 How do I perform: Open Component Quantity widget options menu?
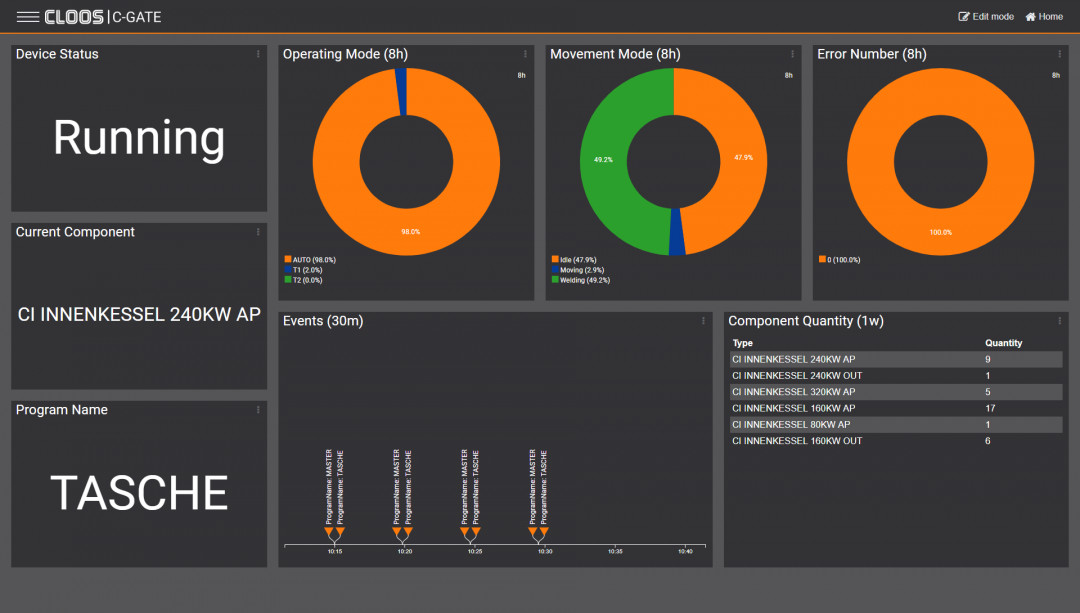click(x=1060, y=321)
